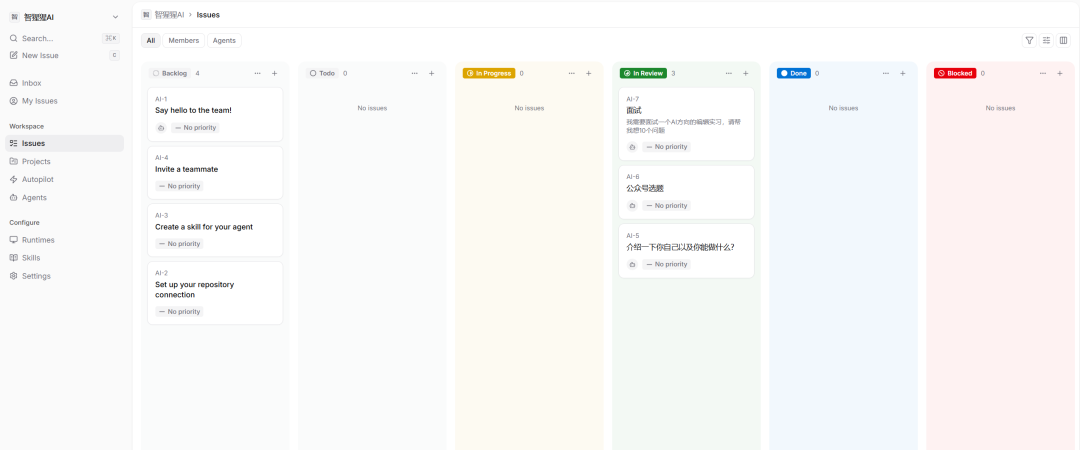Open Inbox from the sidebar
Image resolution: width=1080 pixels, height=450 pixels.
[x=31, y=83]
